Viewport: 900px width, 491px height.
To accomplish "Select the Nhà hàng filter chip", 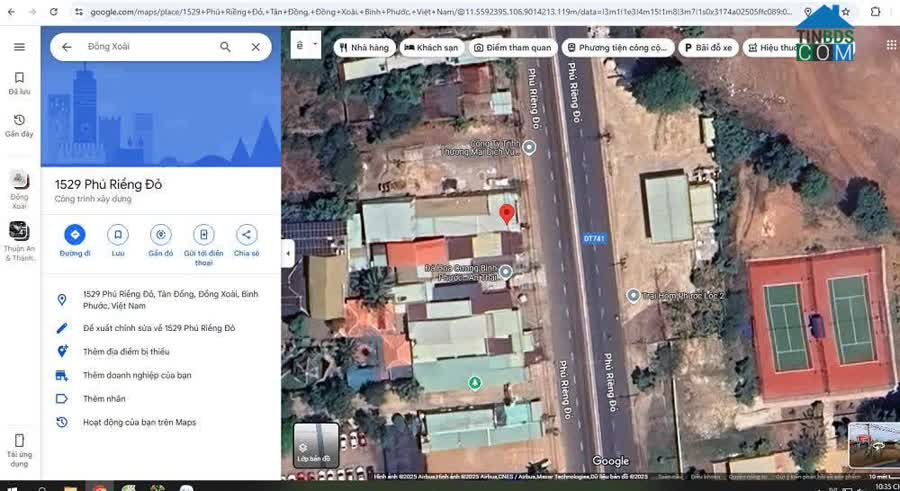I will pos(364,47).
